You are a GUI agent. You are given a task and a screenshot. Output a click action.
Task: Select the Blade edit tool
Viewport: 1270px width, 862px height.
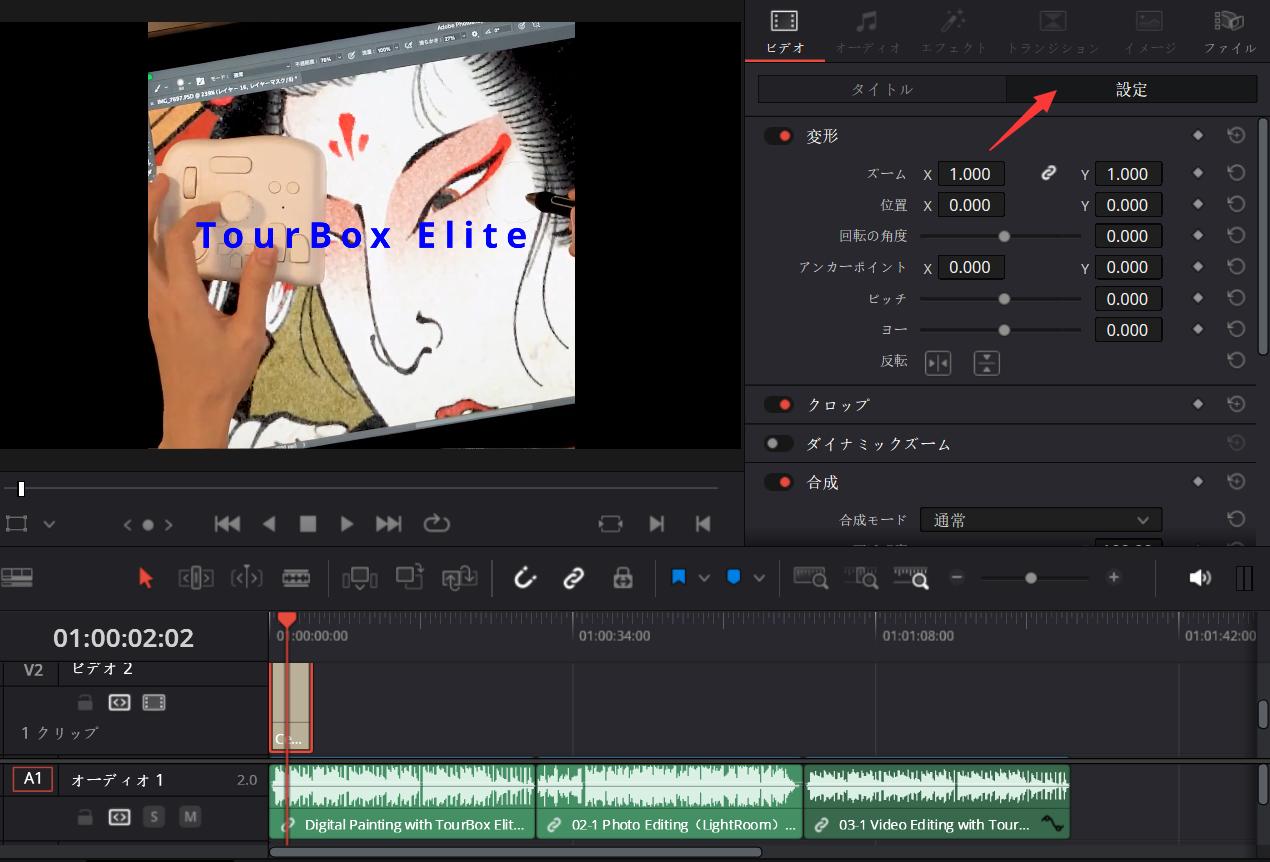click(x=296, y=578)
